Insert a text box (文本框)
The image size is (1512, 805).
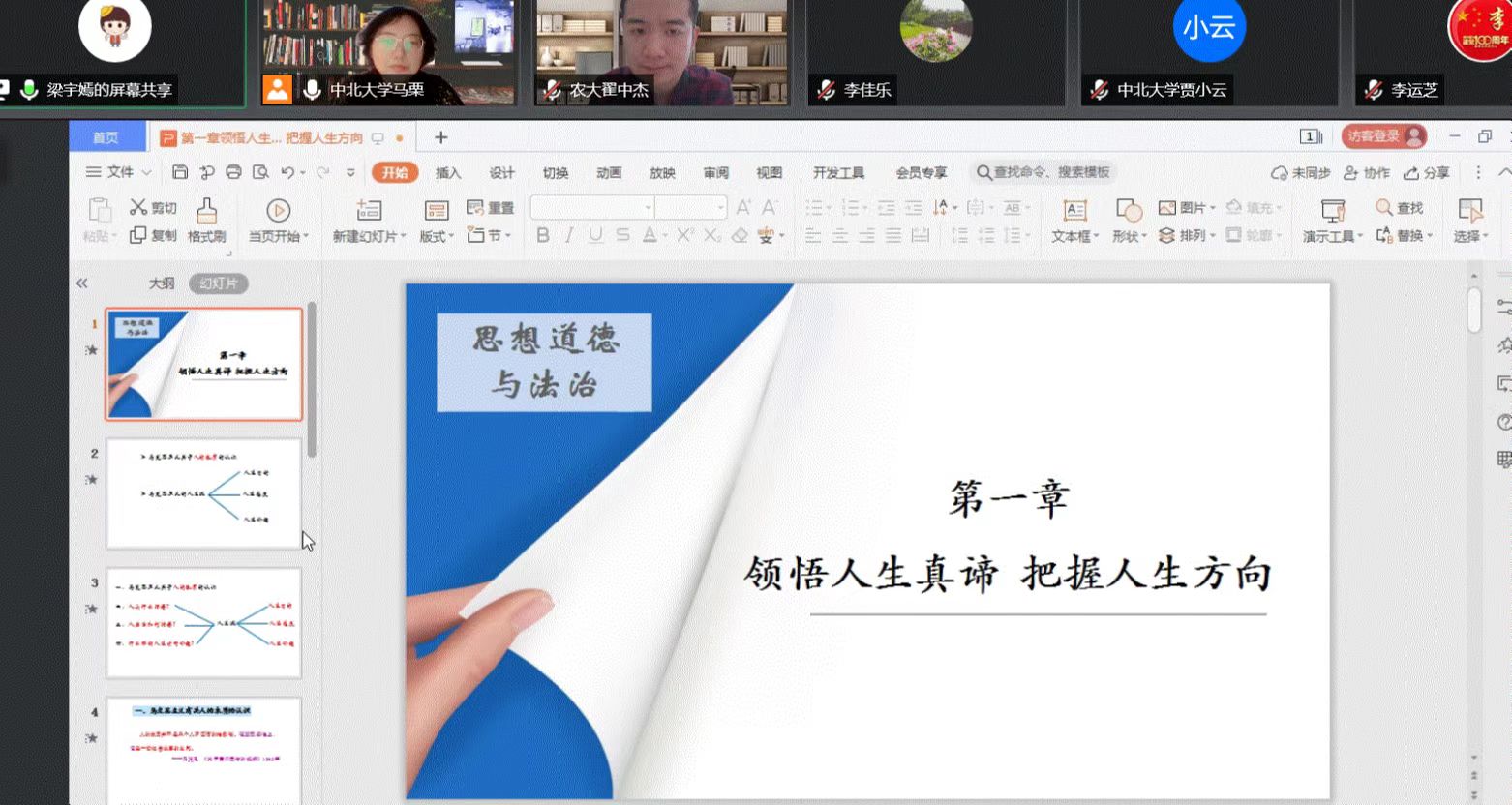click(1074, 221)
